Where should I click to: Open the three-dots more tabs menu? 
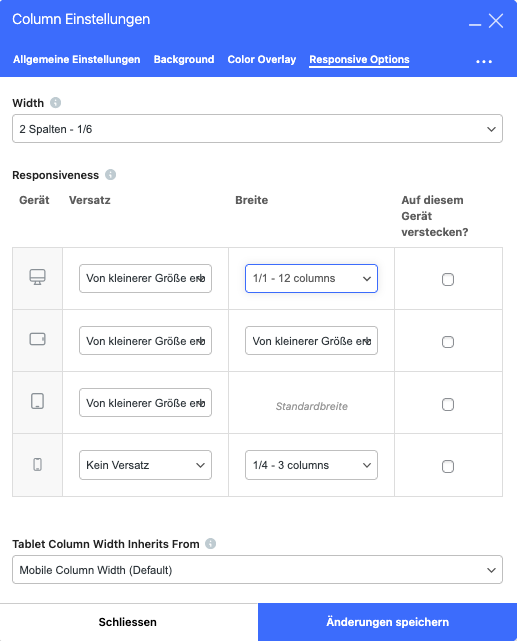pyautogui.click(x=484, y=61)
